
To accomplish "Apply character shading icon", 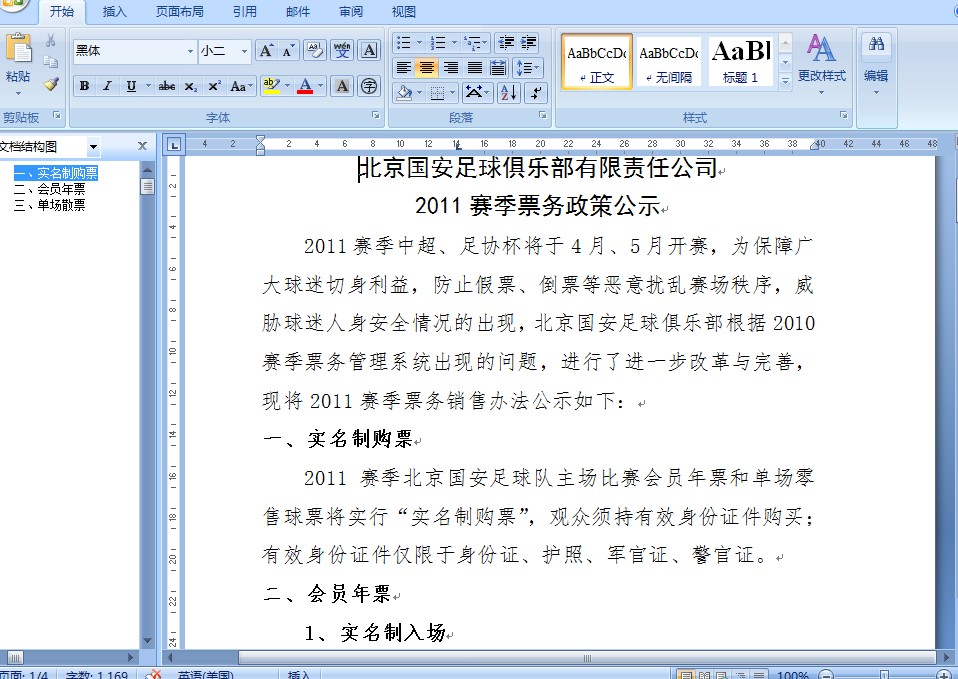I will [342, 86].
